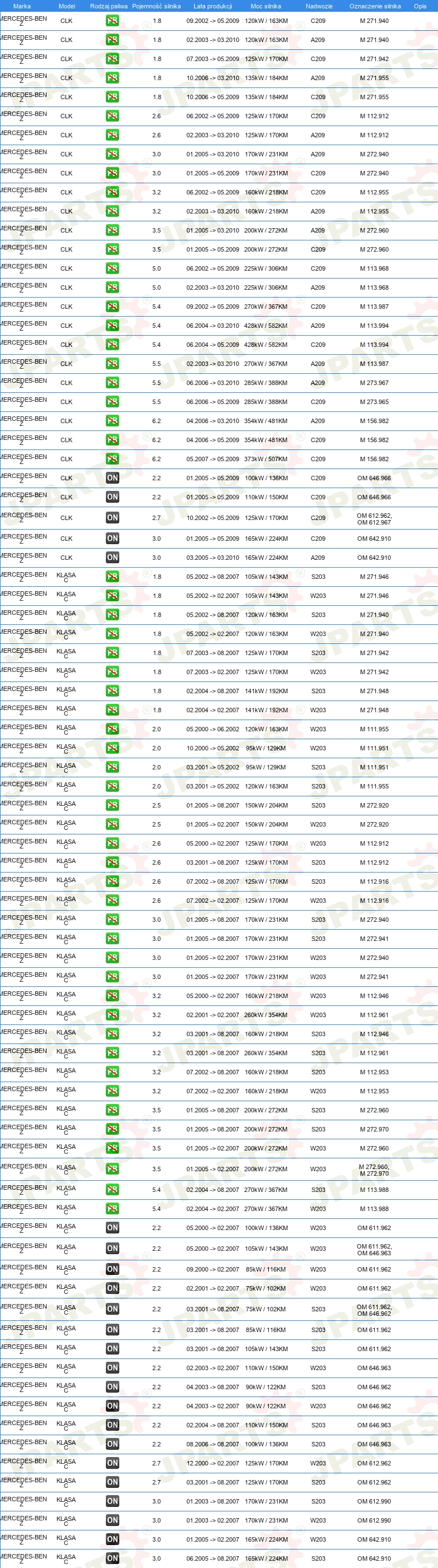
Task: Click the Nadwozie column header
Action: click(x=319, y=6)
